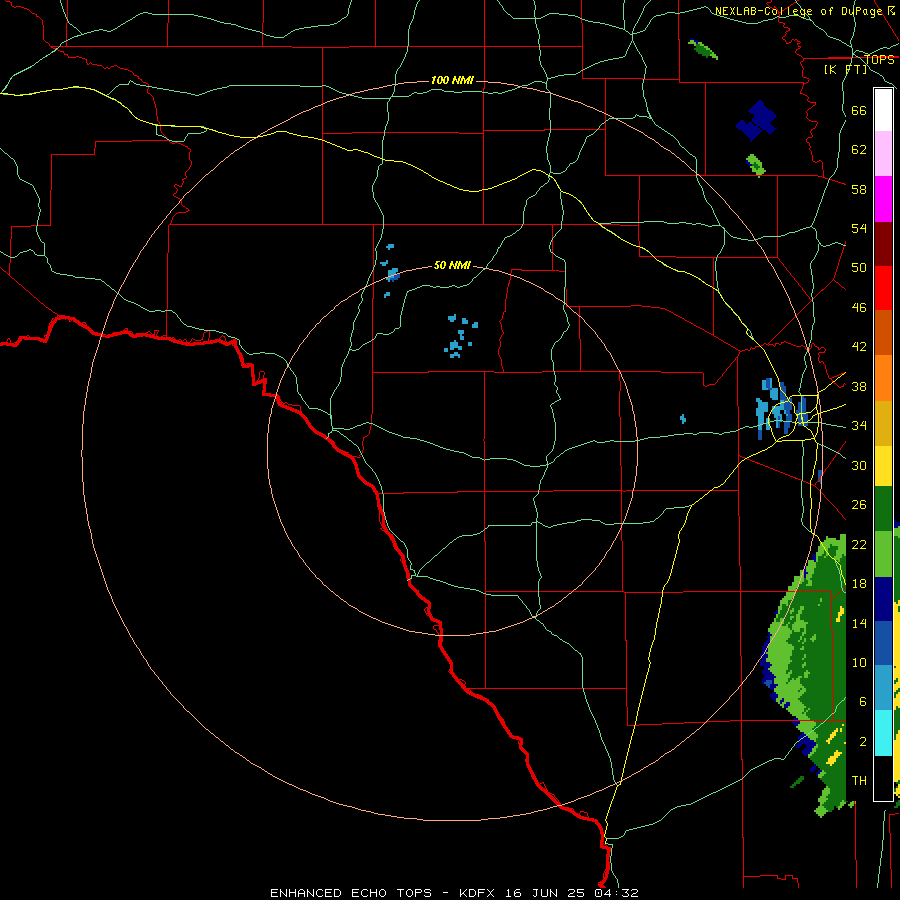
Task: Select the "ENHANCED ECHO TOPS" caption text
Action: click(x=351, y=893)
